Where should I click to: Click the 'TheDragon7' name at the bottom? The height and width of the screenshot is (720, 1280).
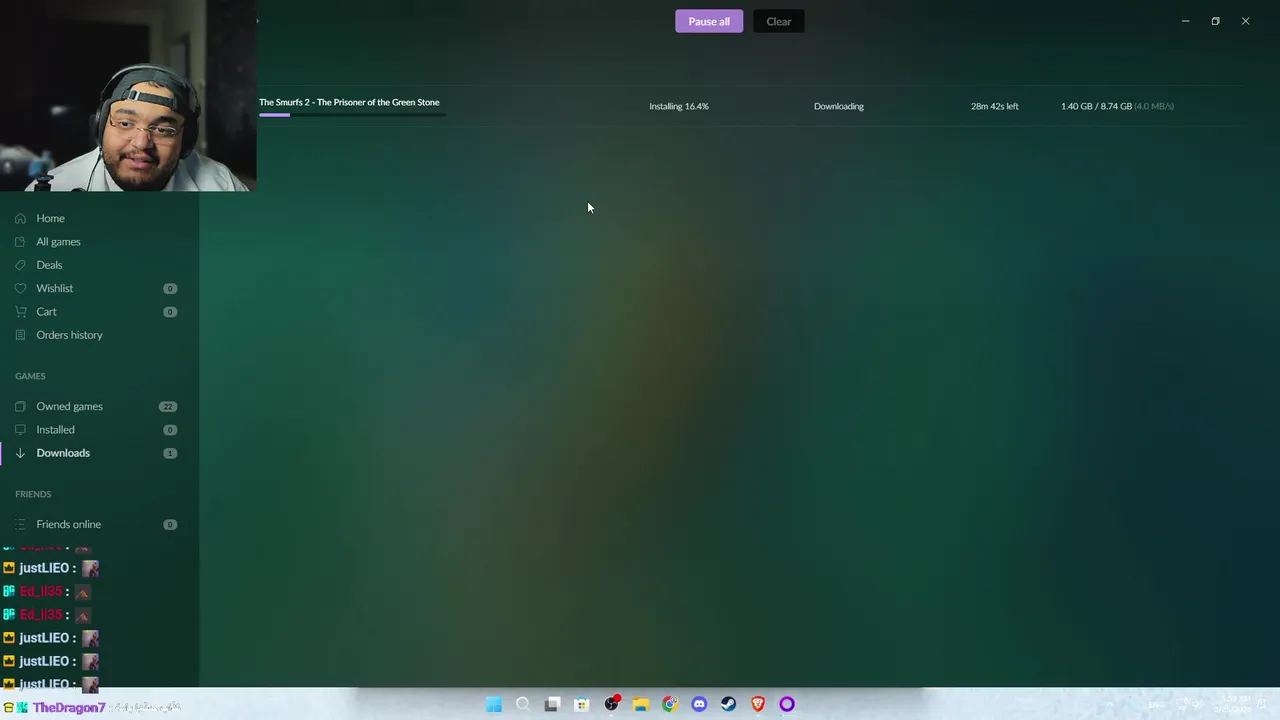(69, 707)
